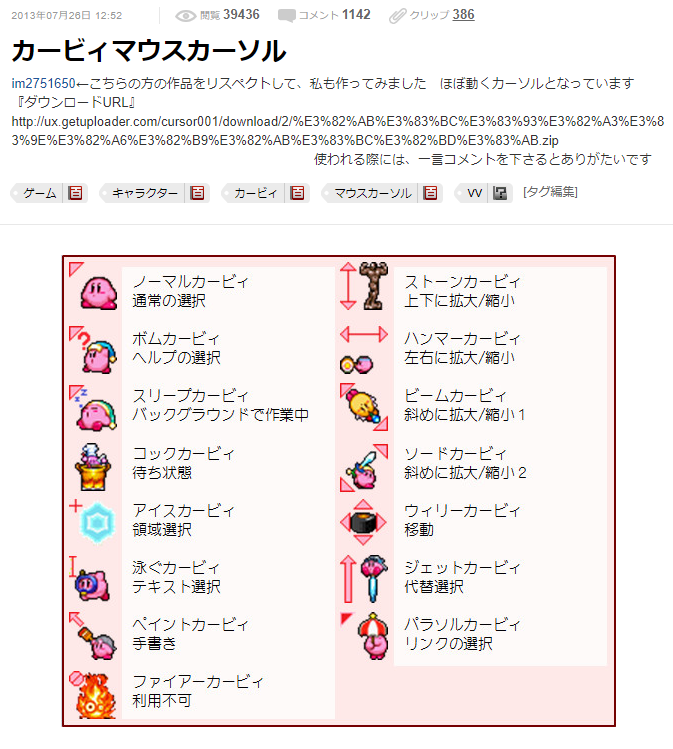Image resolution: width=673 pixels, height=749 pixels.
Task: Click the eye icon next to view count
Action: coord(185,16)
